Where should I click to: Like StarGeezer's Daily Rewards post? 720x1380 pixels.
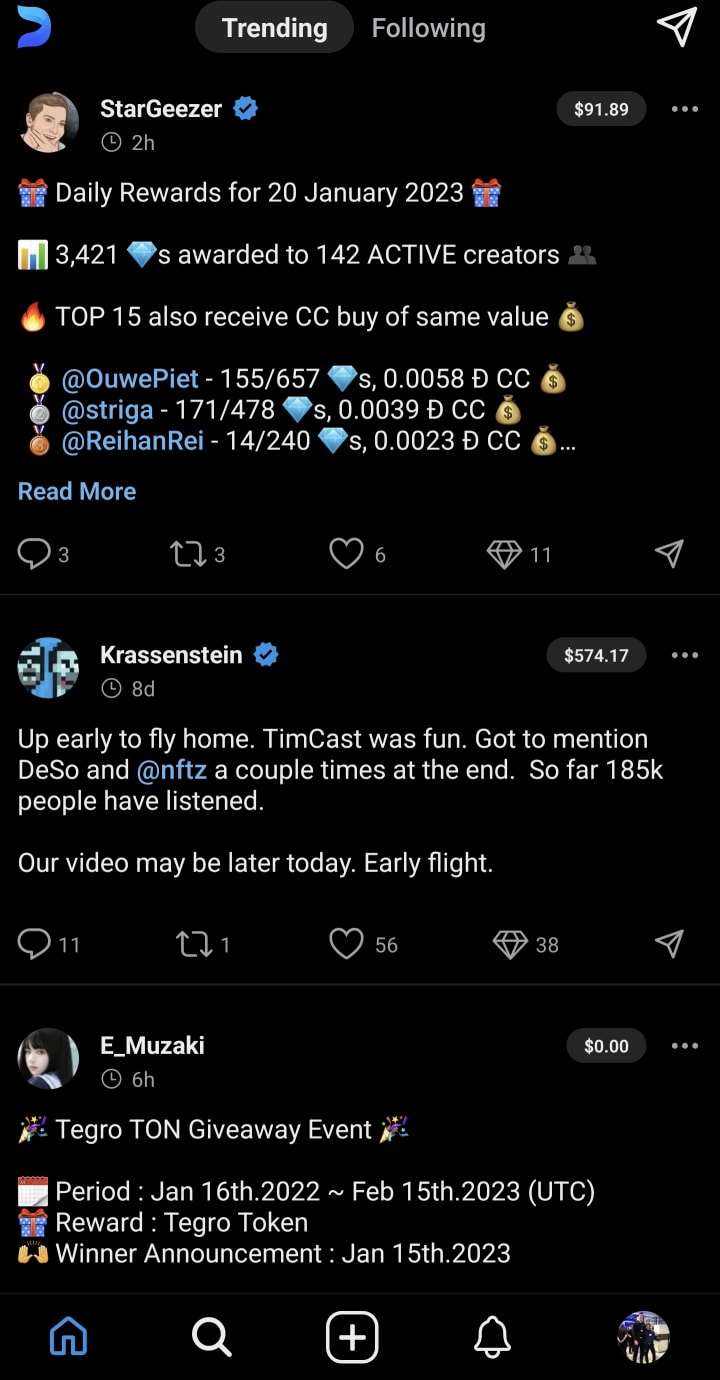(x=346, y=554)
